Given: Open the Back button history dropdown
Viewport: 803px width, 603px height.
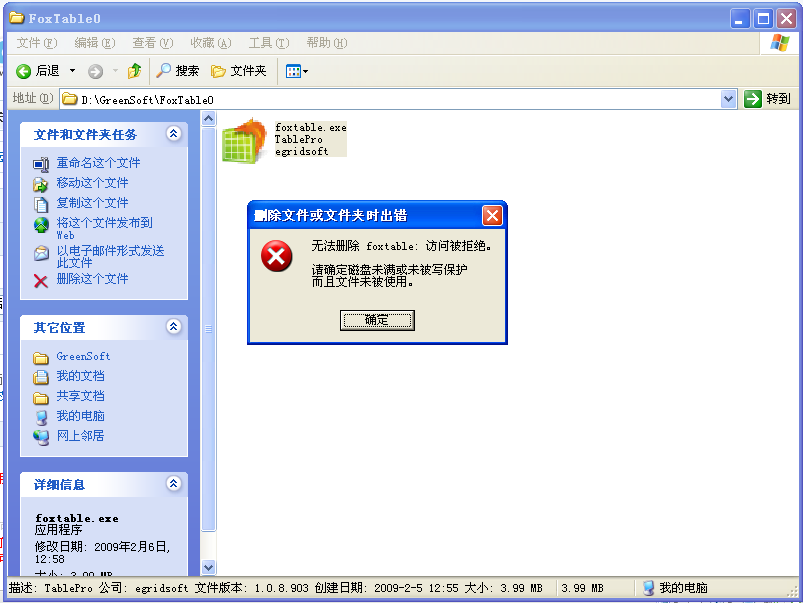Looking at the screenshot, I should pos(73,71).
